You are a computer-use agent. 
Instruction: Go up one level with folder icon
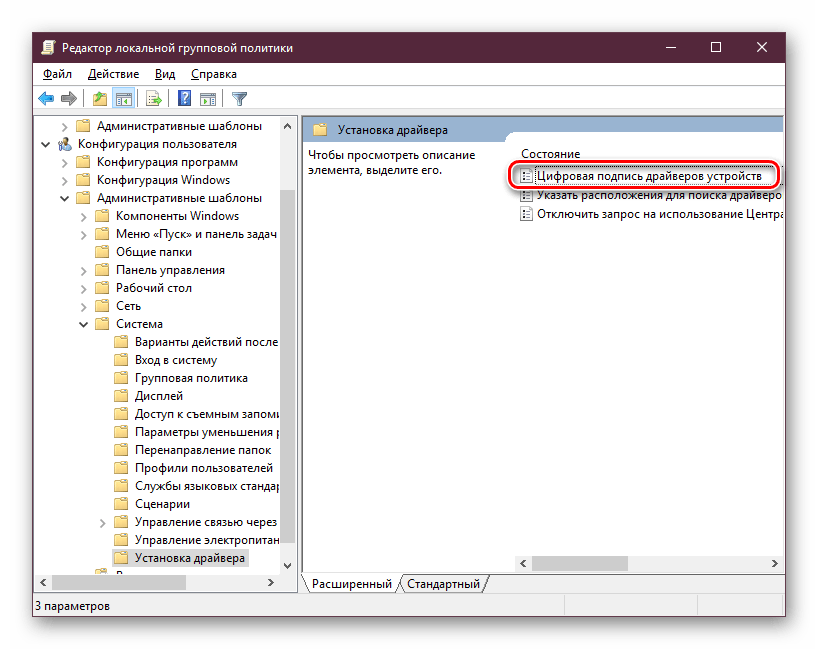pos(99,98)
